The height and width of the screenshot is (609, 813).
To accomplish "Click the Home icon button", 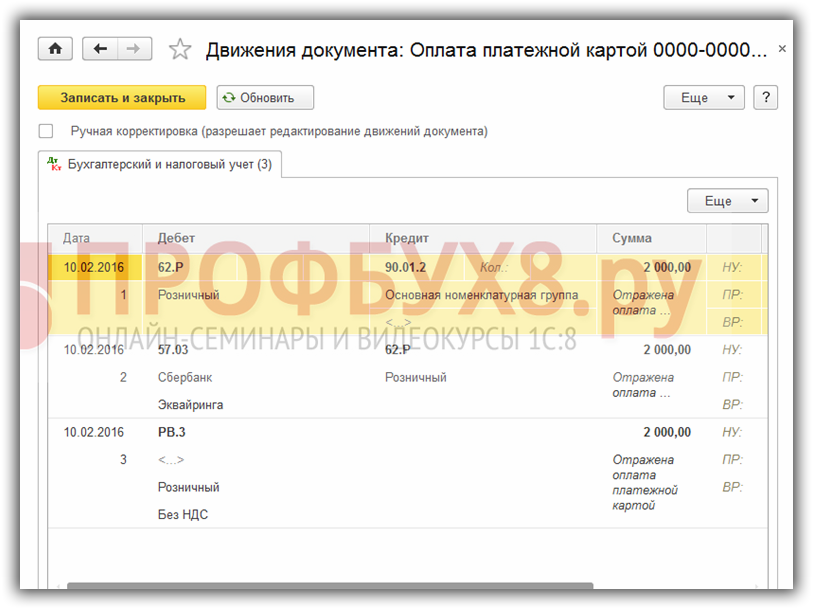I will point(55,49).
